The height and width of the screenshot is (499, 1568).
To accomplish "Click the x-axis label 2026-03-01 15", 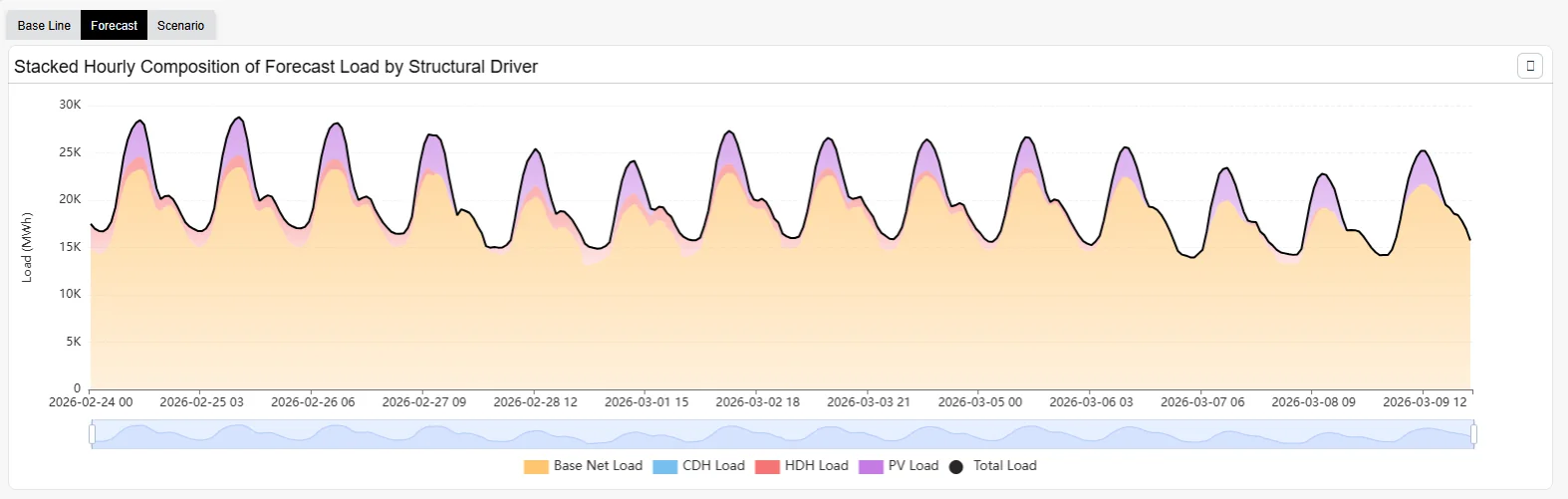I will pos(647,402).
